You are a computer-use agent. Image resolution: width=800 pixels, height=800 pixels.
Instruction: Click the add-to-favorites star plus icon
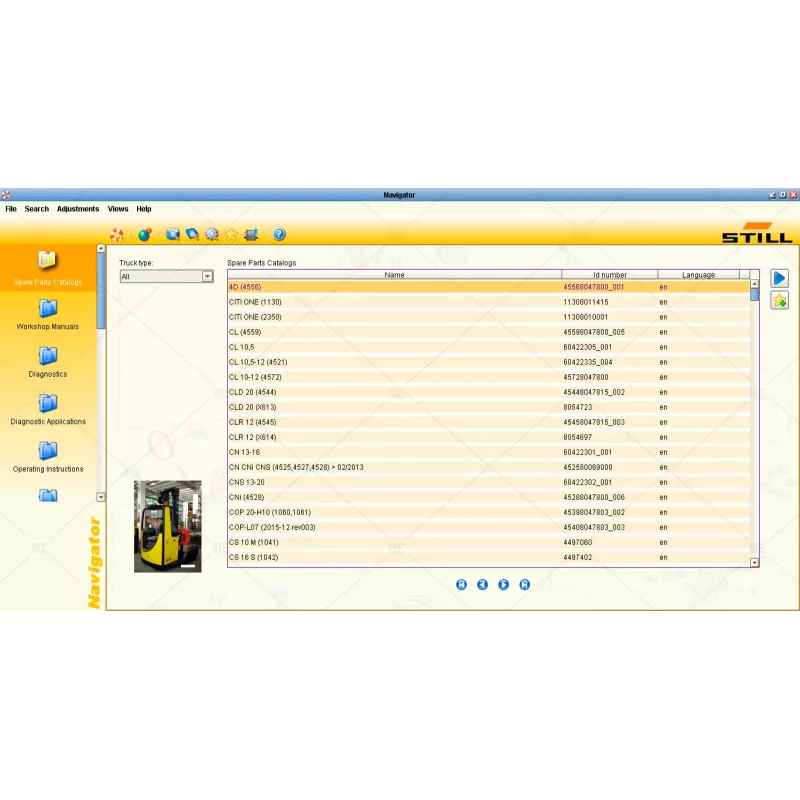[779, 301]
